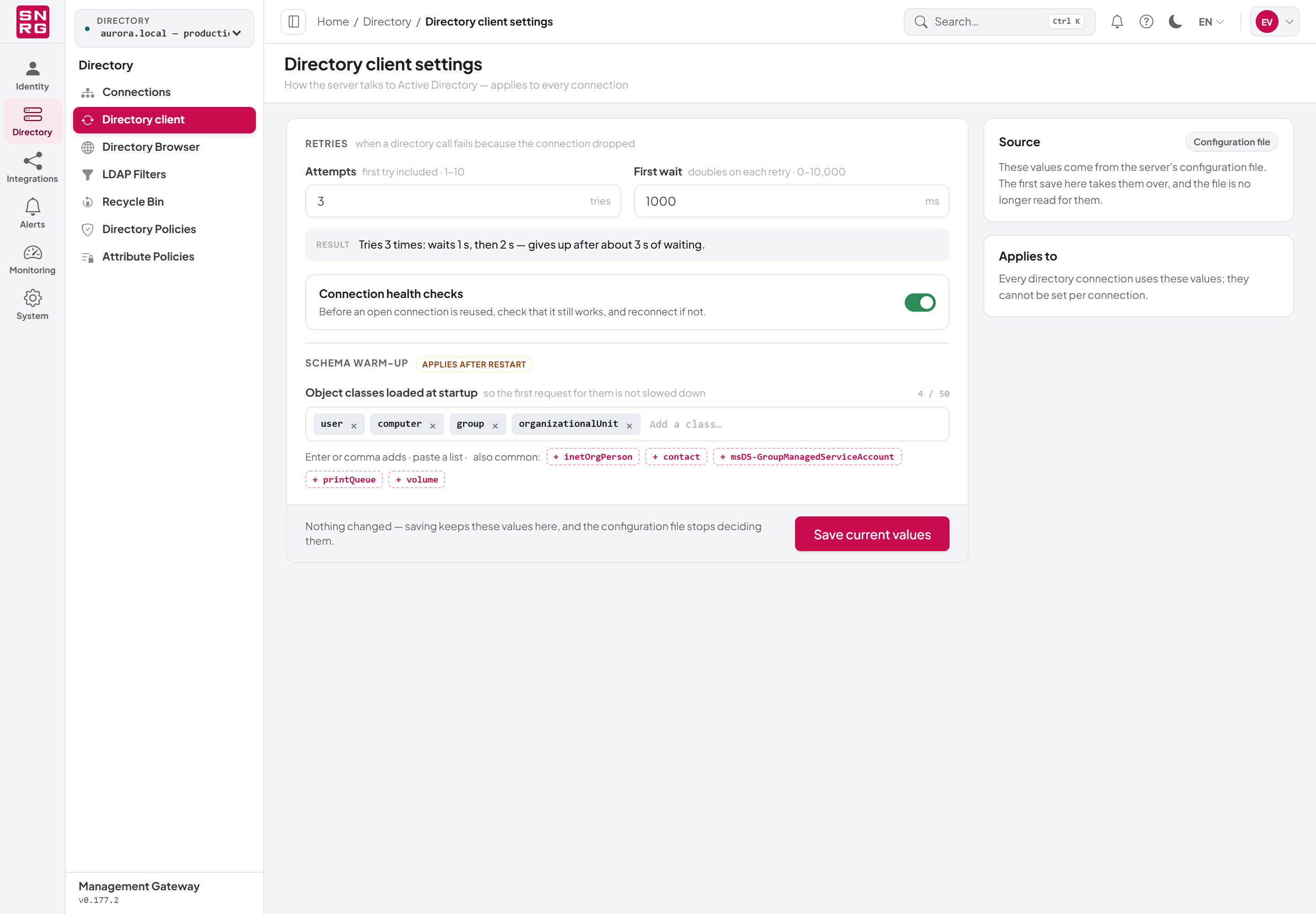Open the System settings section
Viewport: 1316px width, 914px height.
coord(32,305)
